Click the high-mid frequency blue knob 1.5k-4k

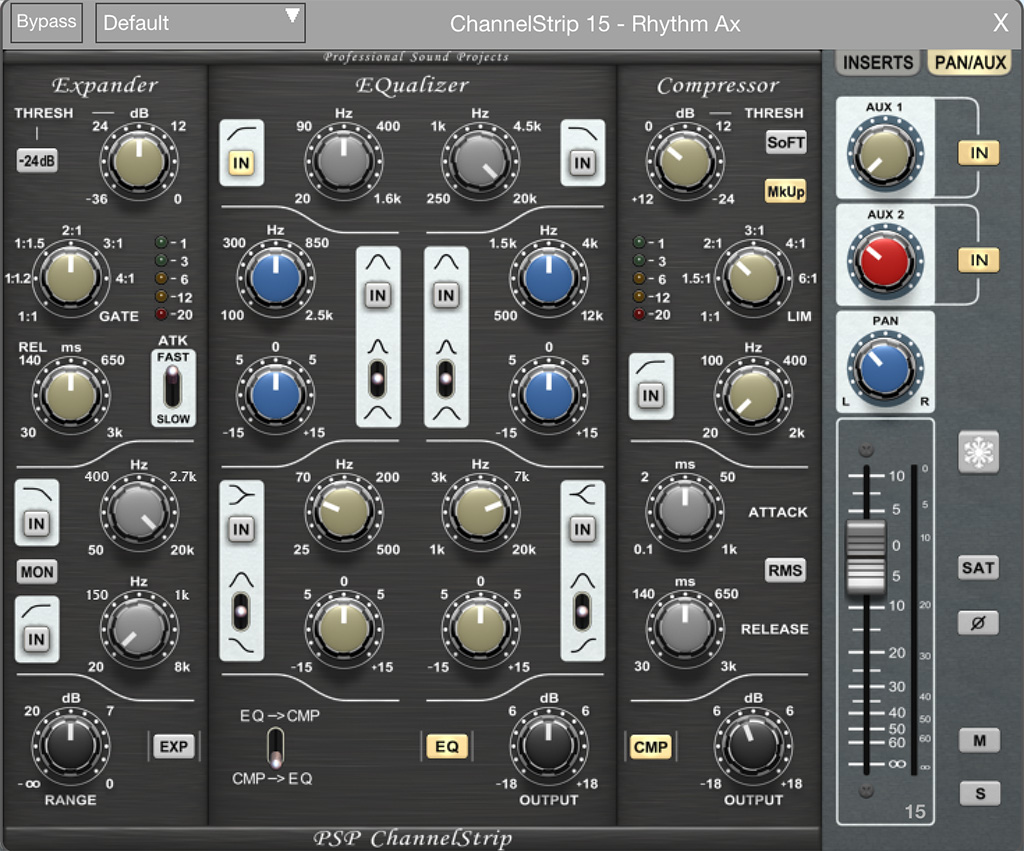point(549,278)
